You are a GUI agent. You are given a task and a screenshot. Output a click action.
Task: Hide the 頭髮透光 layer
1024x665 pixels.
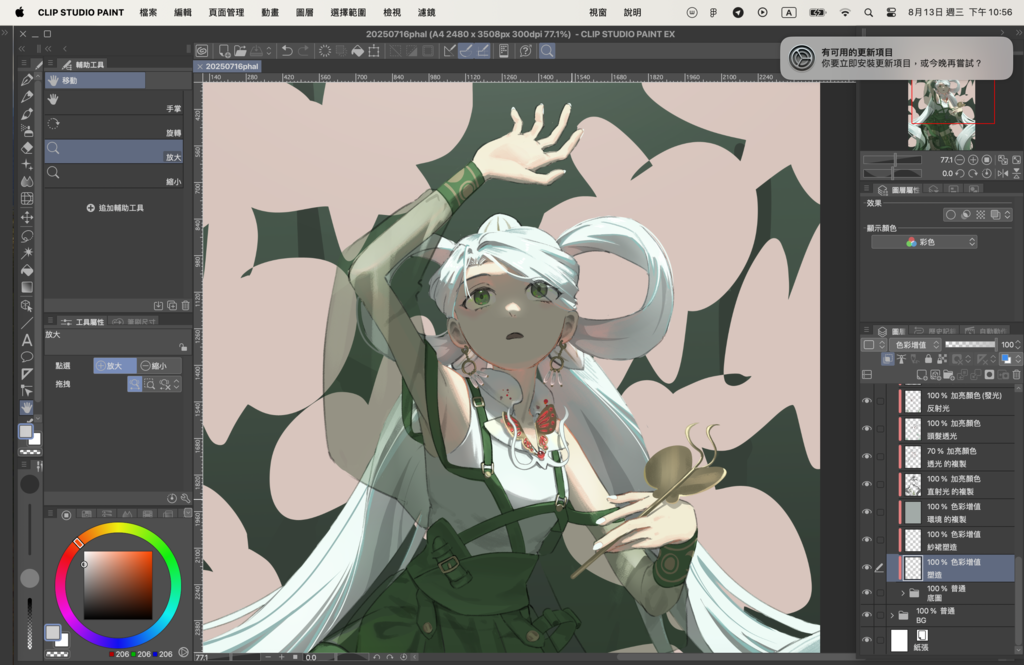[x=867, y=429]
